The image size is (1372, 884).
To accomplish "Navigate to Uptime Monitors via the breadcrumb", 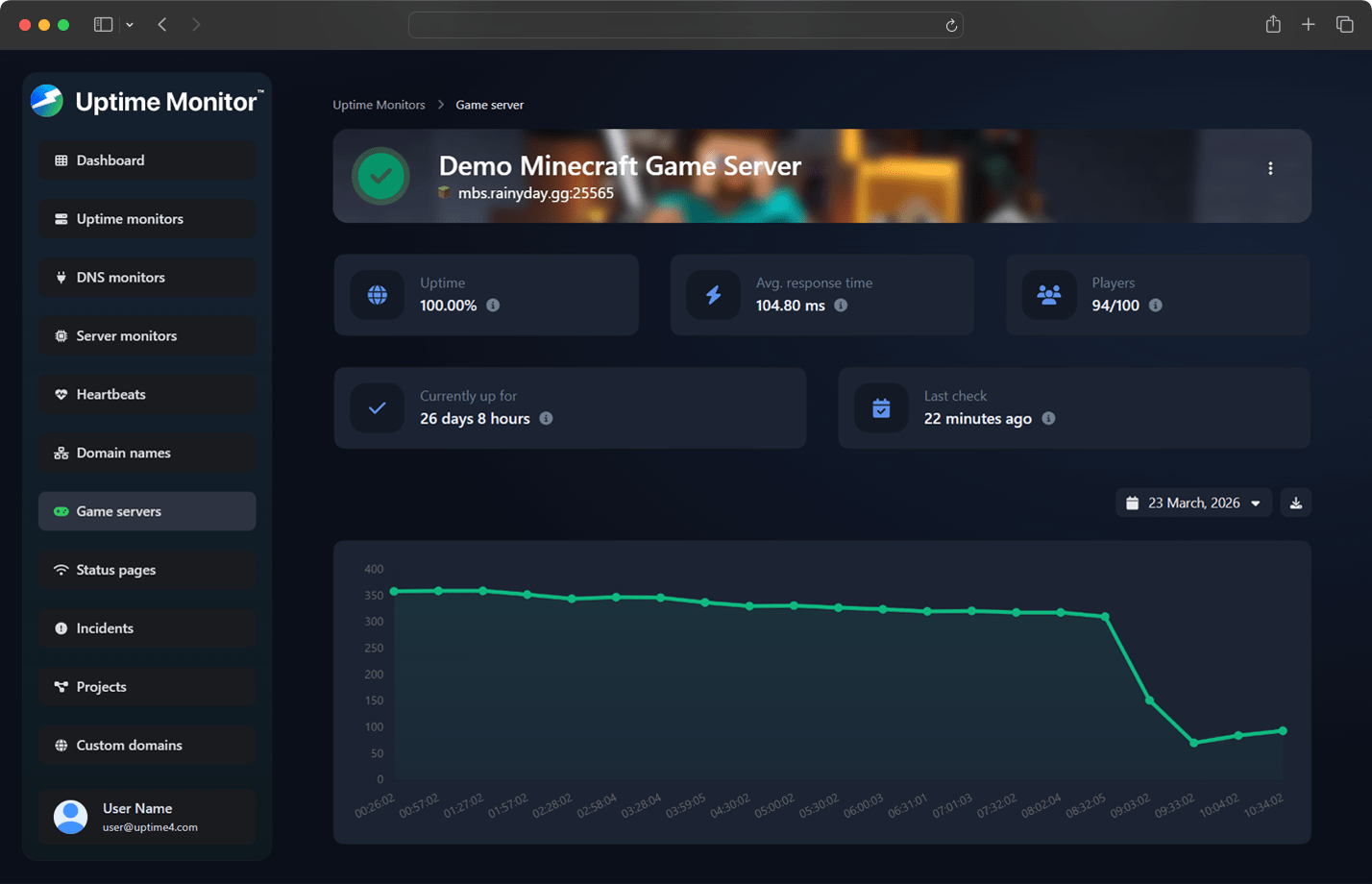I will [379, 105].
